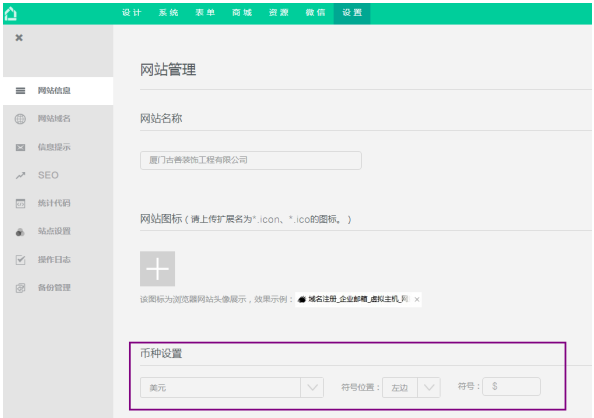Click the checkmark icon for 操作日志
The image size is (594, 418).
click(x=20, y=260)
